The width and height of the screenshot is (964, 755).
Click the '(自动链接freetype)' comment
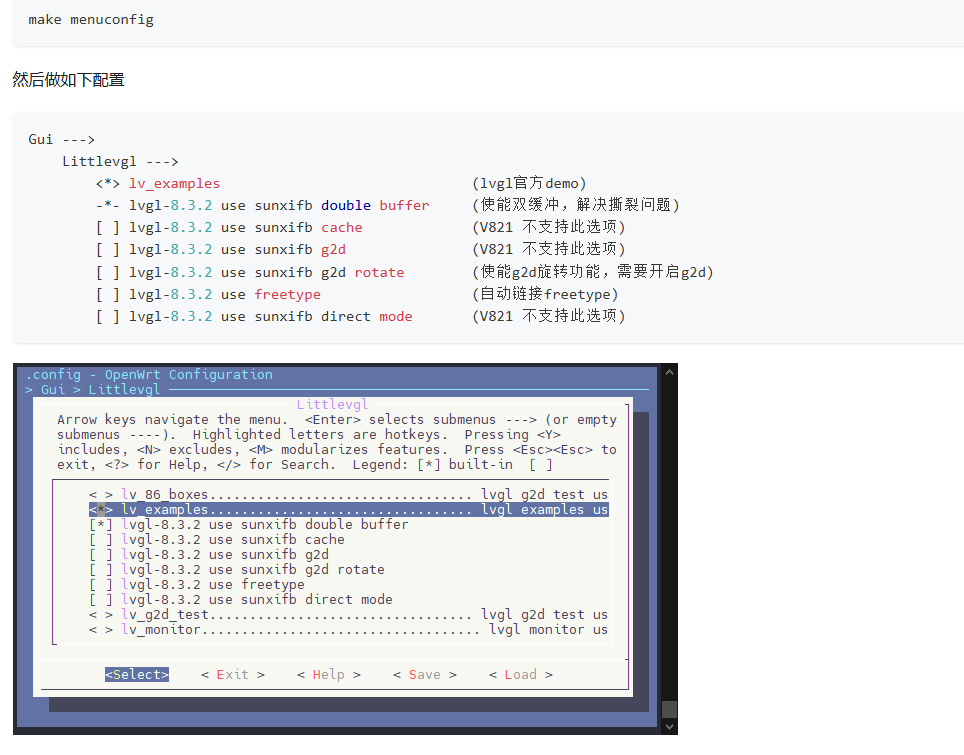[x=545, y=294]
